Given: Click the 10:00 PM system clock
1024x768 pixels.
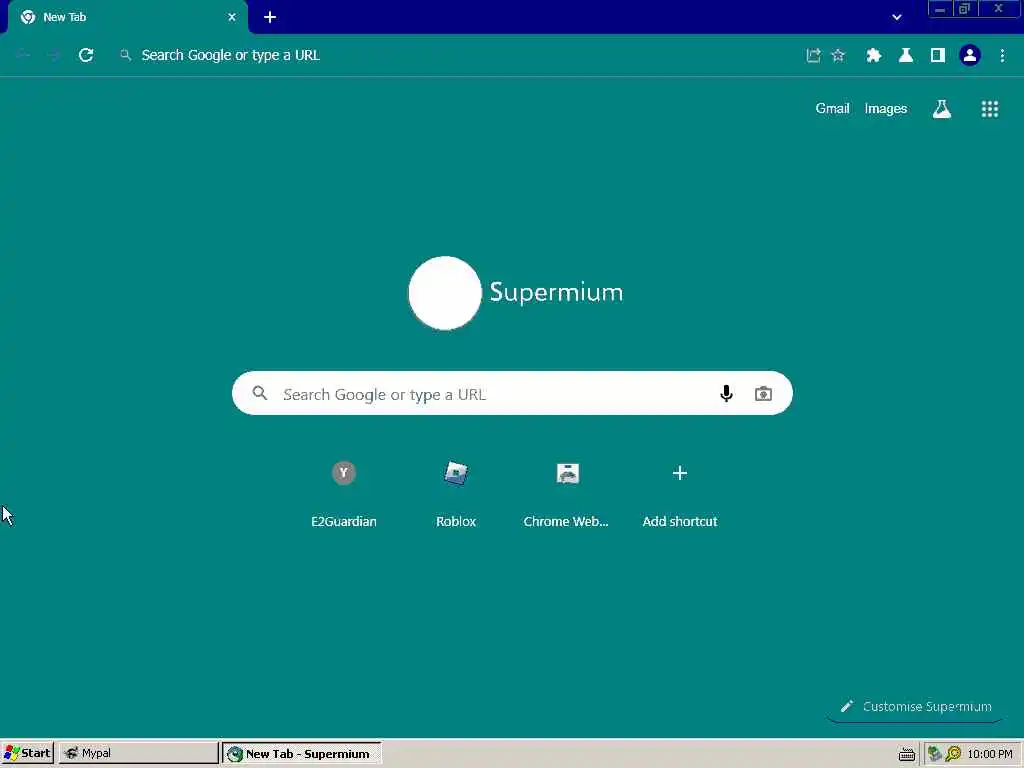Looking at the screenshot, I should (x=990, y=754).
